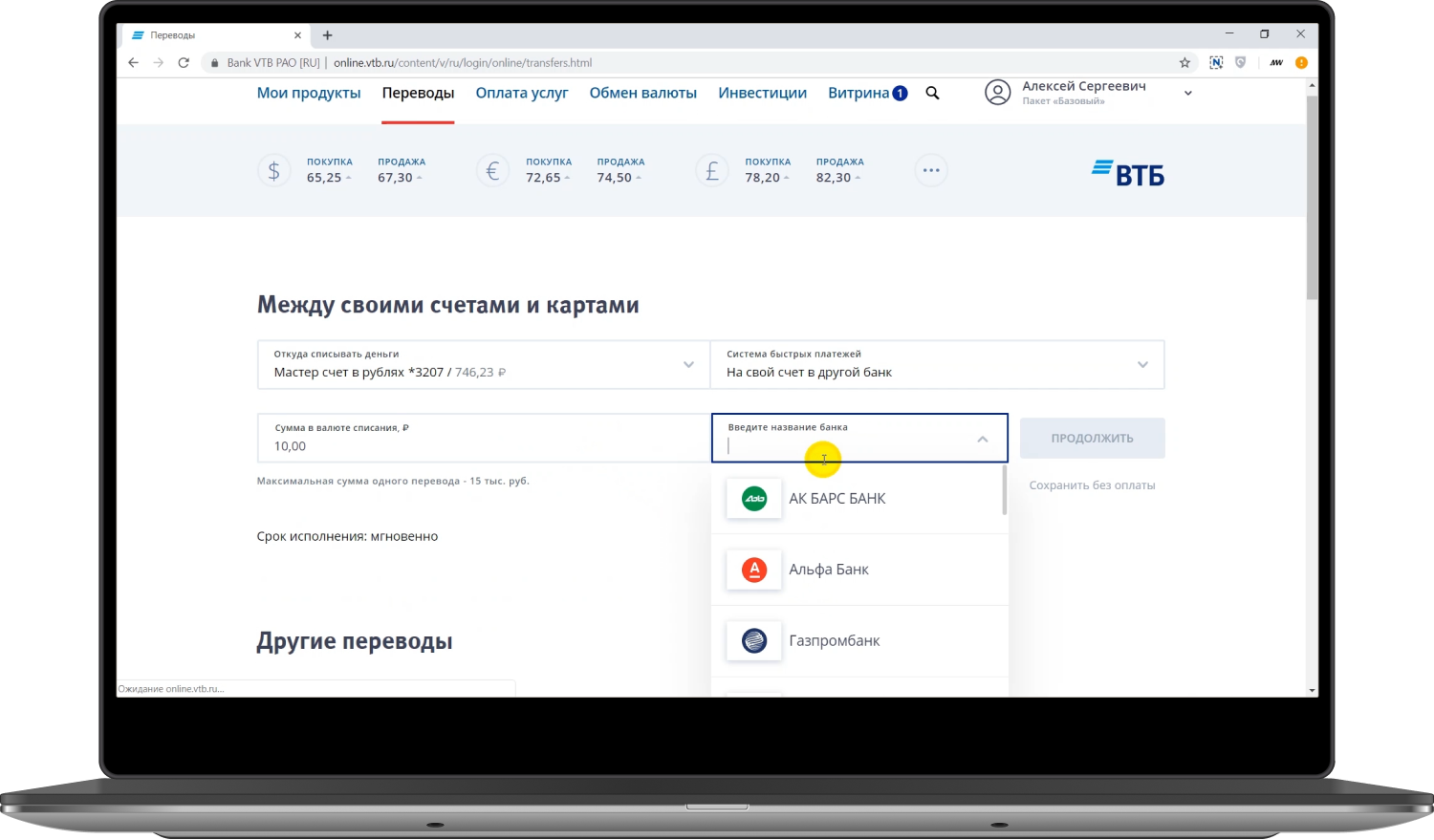Click the browser address bar URL
Image resolution: width=1434 pixels, height=840 pixels.
463,63
